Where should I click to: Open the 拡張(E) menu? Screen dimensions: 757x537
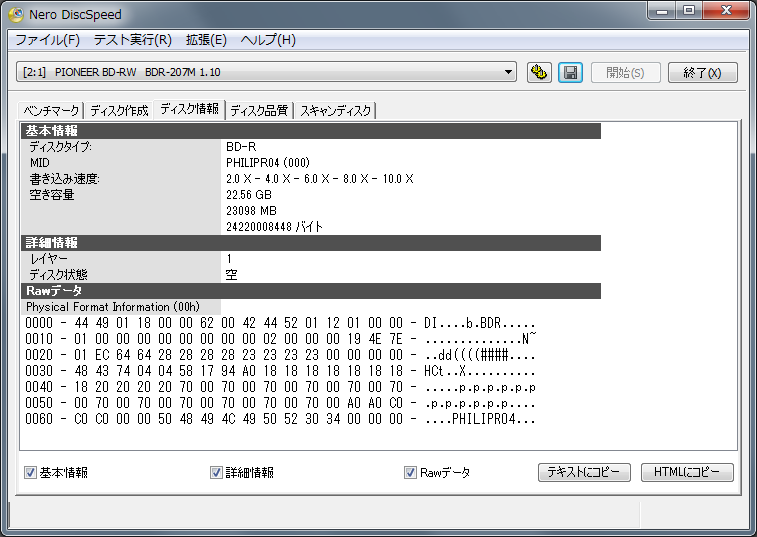206,40
